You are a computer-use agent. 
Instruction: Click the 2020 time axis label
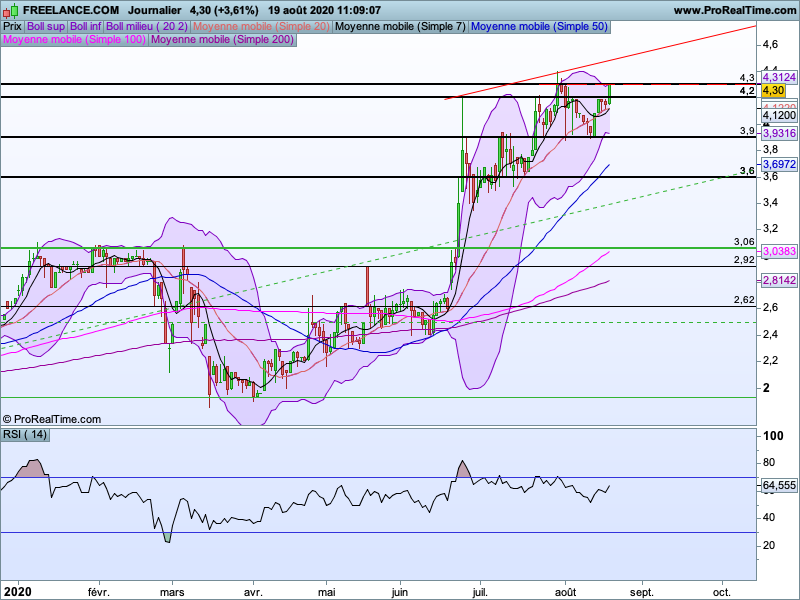(x=18, y=592)
